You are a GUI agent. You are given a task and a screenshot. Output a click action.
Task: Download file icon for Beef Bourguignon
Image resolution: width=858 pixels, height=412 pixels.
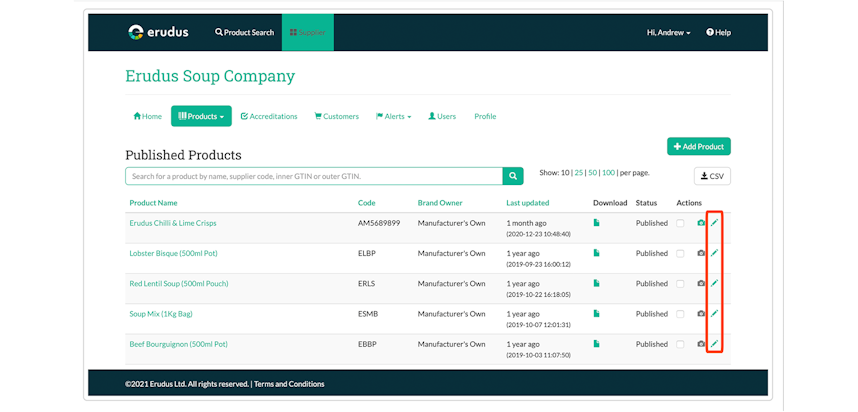tap(596, 344)
